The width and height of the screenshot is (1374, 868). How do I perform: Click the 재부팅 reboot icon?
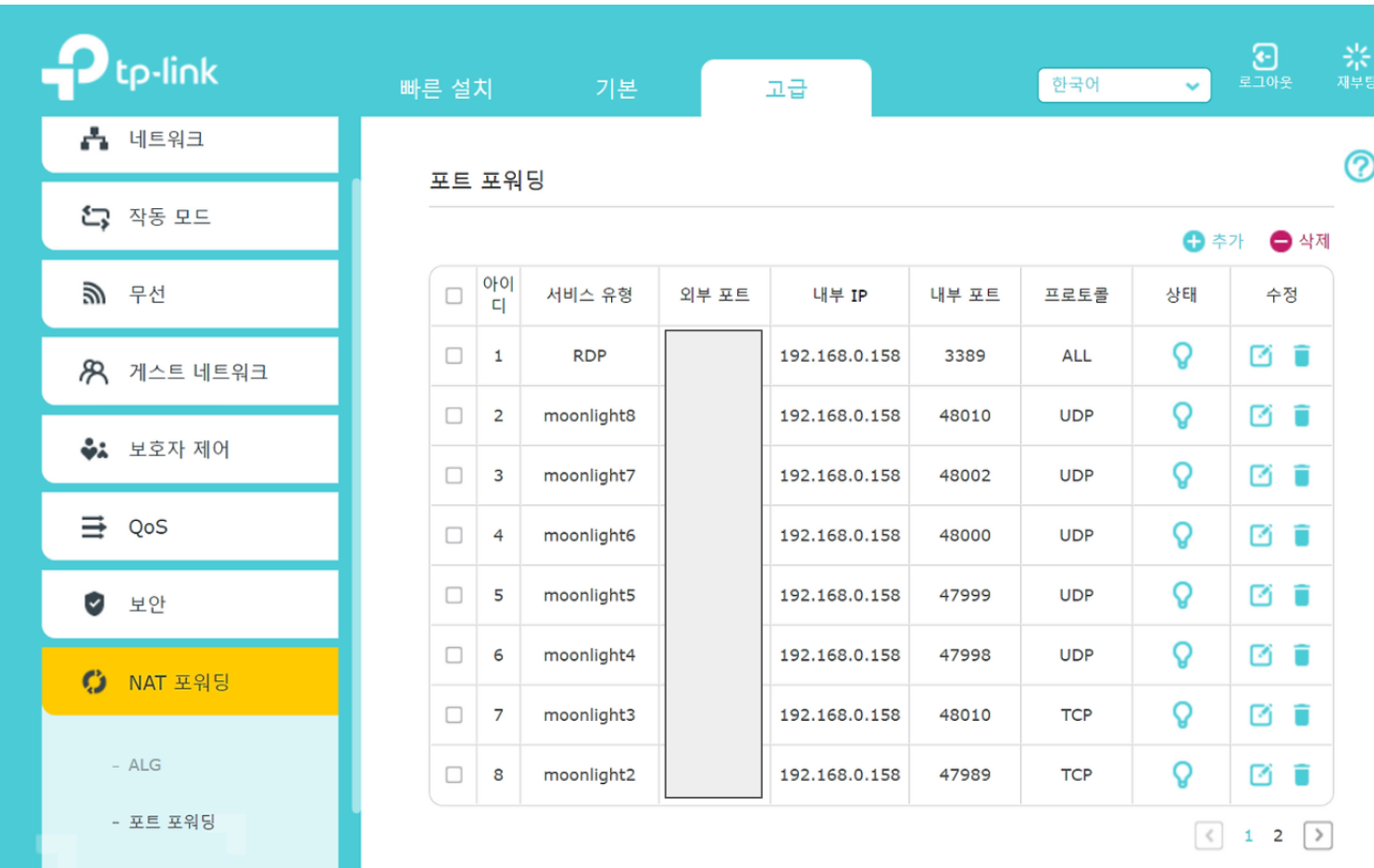1355,57
